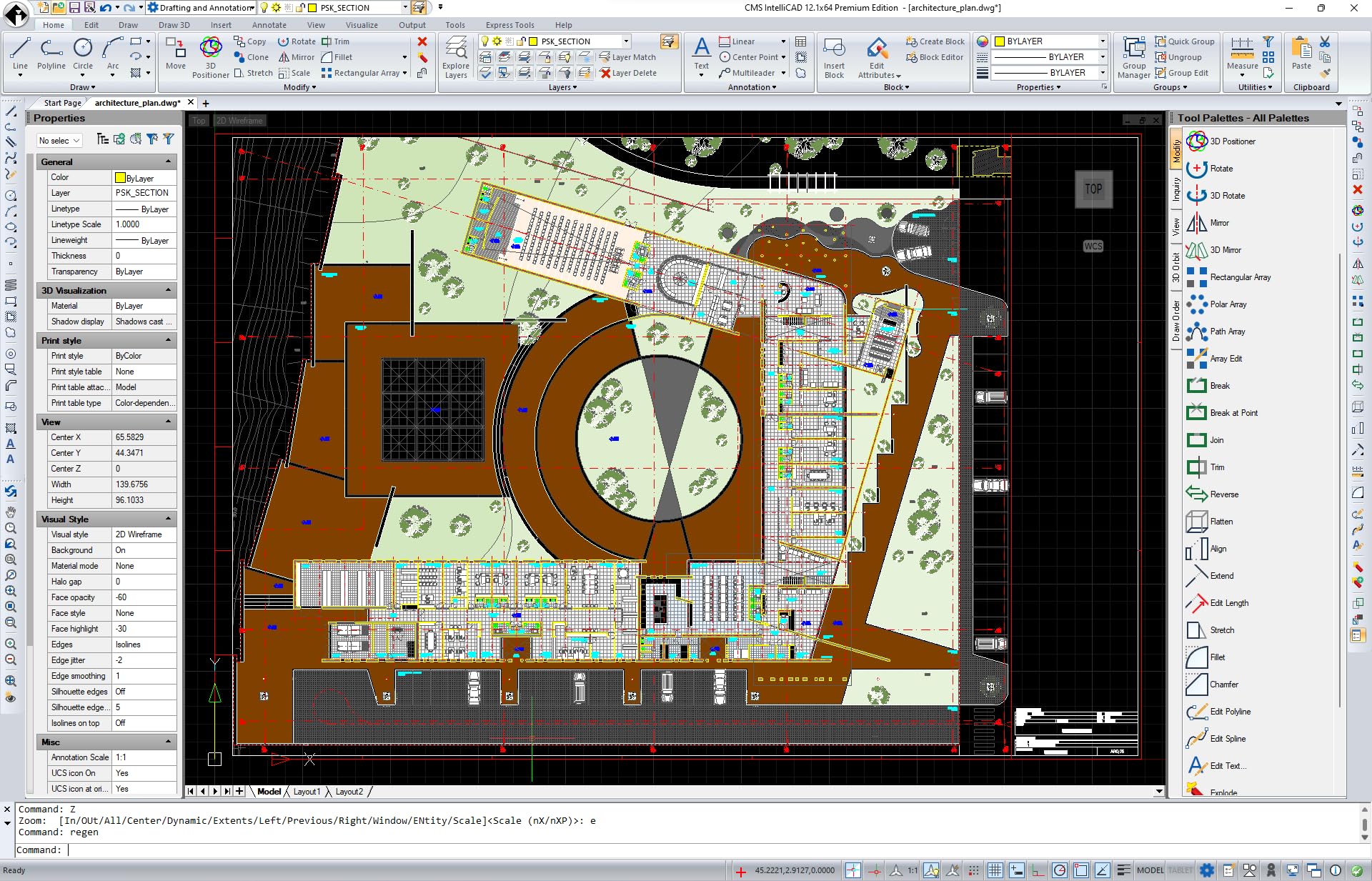1372x881 pixels.
Task: Click the Layer Match icon
Action: click(x=627, y=57)
